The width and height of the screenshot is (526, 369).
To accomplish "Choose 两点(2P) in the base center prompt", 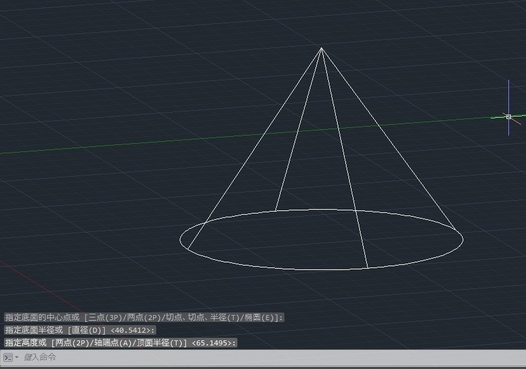I will click(144, 317).
